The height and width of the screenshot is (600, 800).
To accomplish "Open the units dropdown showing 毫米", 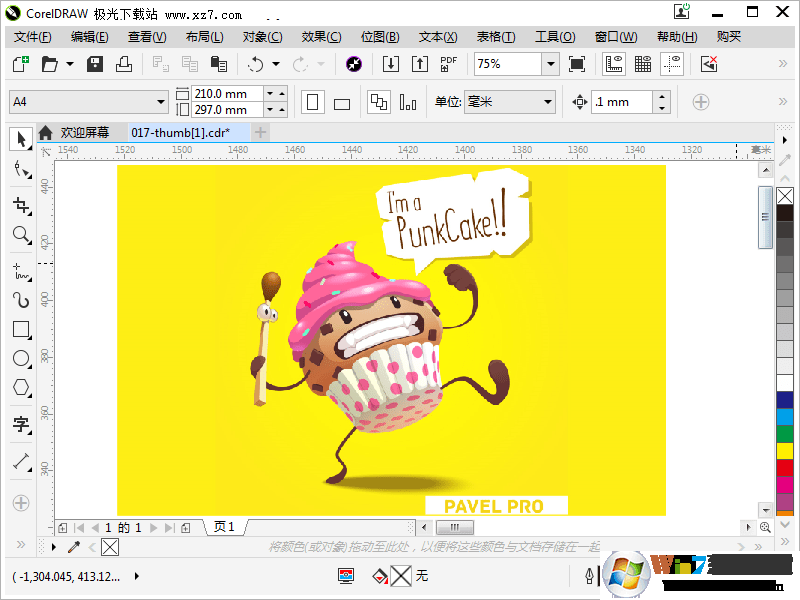I will click(510, 102).
